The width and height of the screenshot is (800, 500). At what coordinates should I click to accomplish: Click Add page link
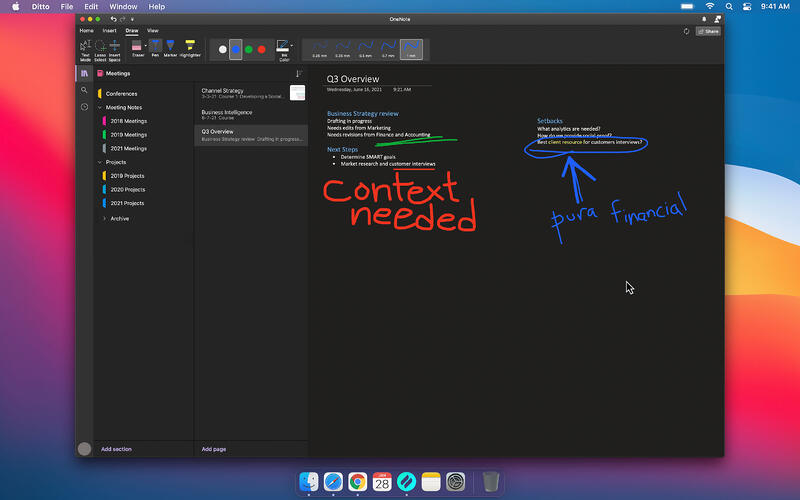[x=214, y=449]
